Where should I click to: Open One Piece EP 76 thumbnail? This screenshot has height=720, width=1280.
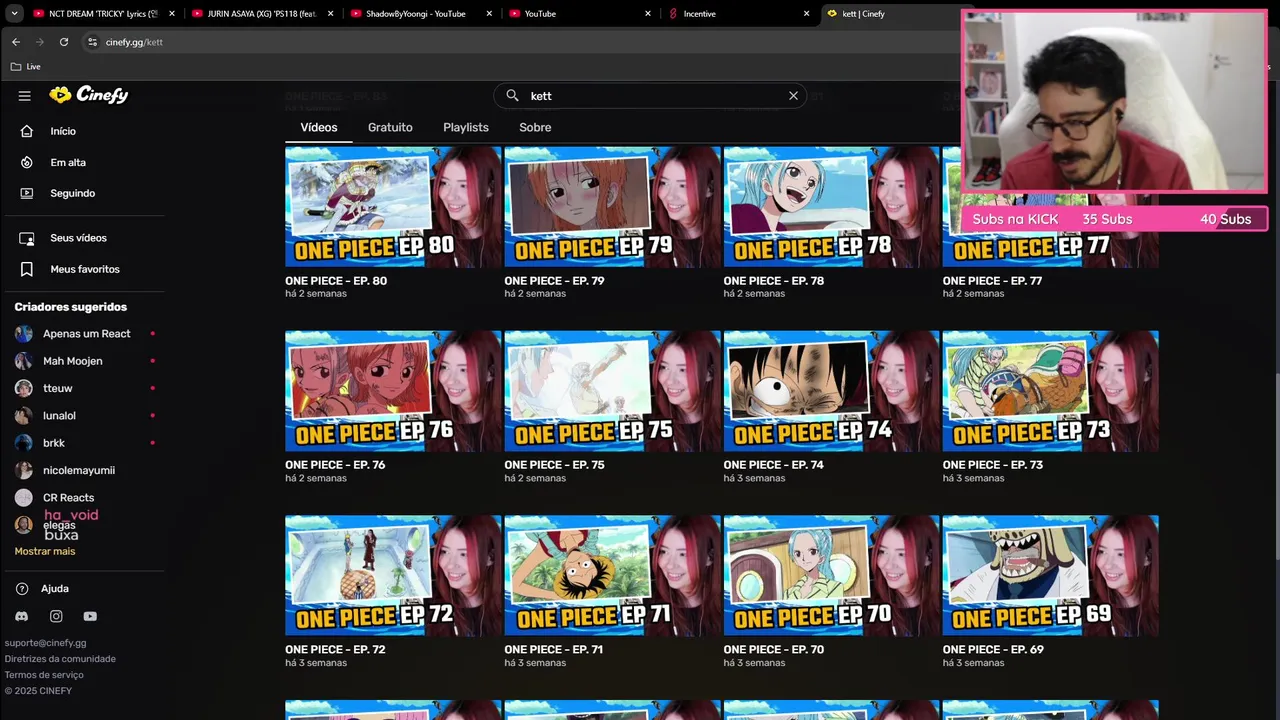[393, 391]
